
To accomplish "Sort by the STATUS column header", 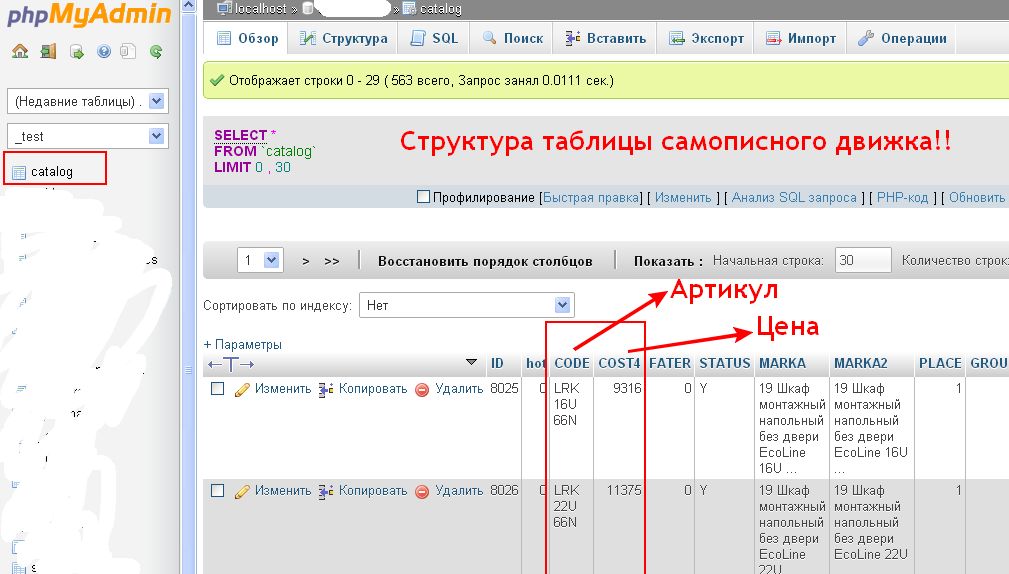I will (725, 364).
